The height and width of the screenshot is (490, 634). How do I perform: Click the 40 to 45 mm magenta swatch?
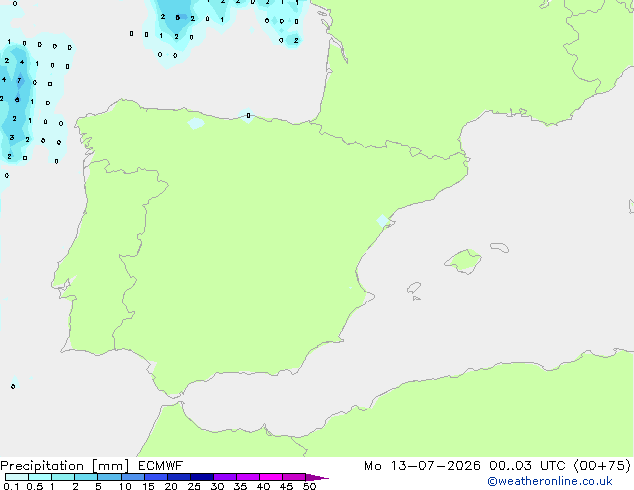(x=271, y=477)
